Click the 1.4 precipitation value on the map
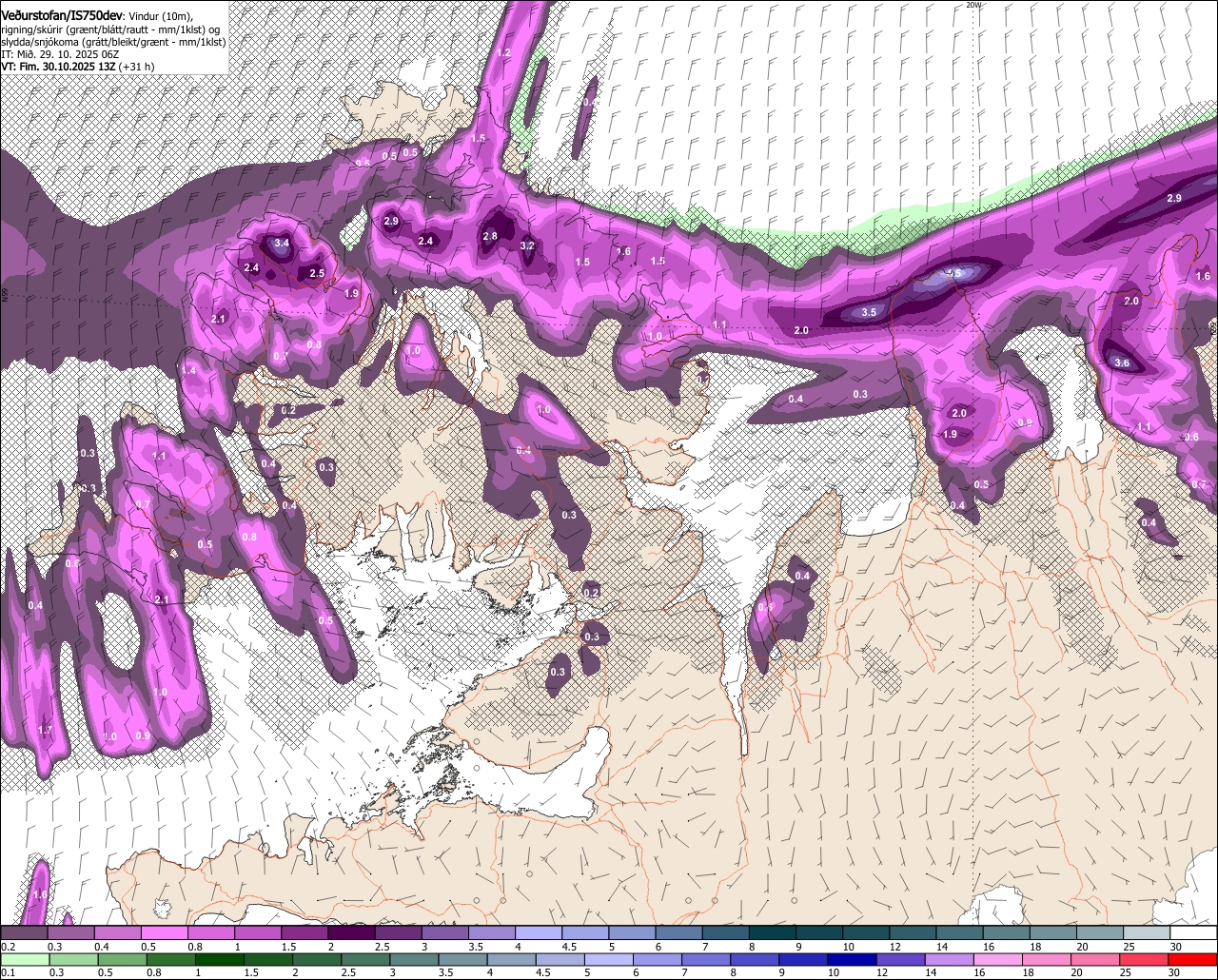 coord(189,370)
